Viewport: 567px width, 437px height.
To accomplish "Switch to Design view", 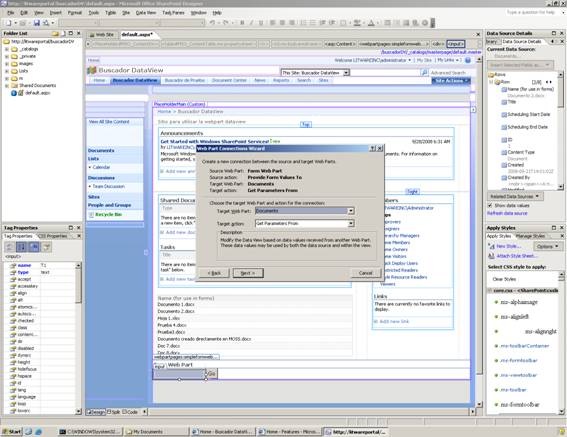I will tap(95, 412).
